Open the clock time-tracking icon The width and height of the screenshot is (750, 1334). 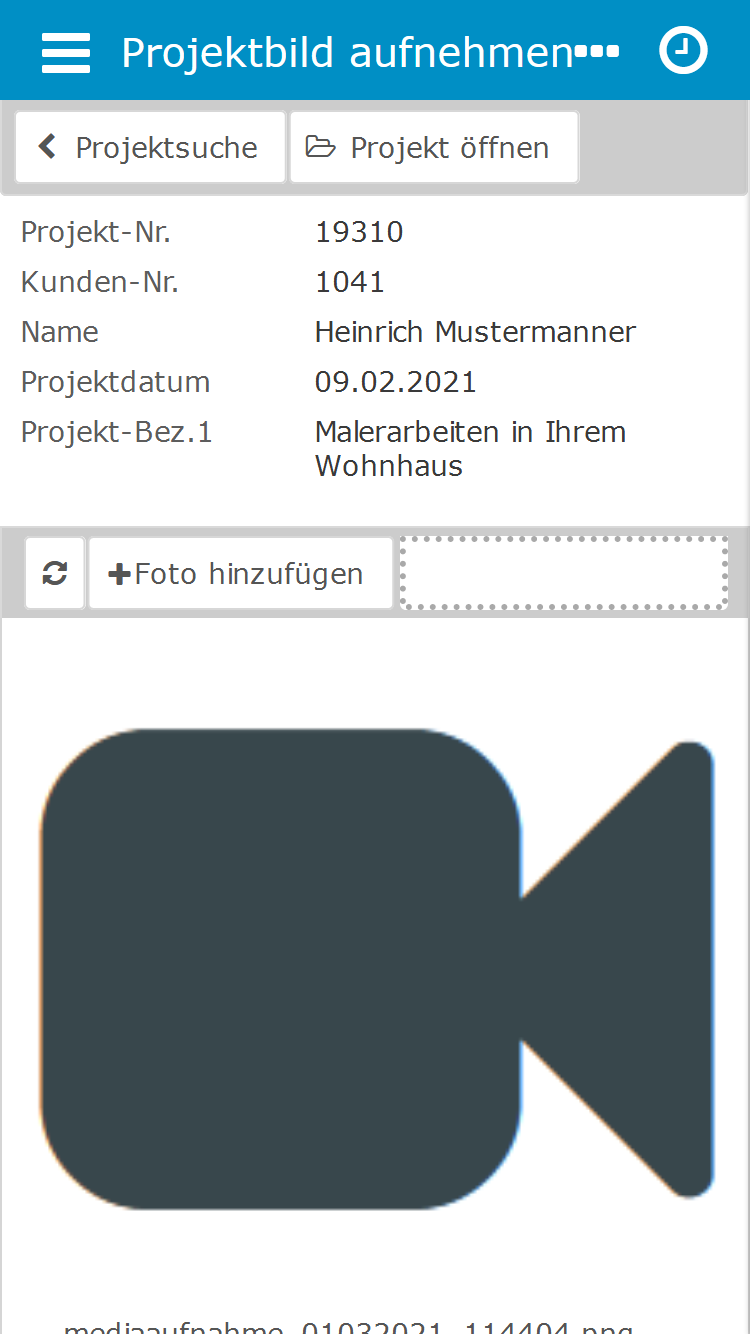coord(684,50)
